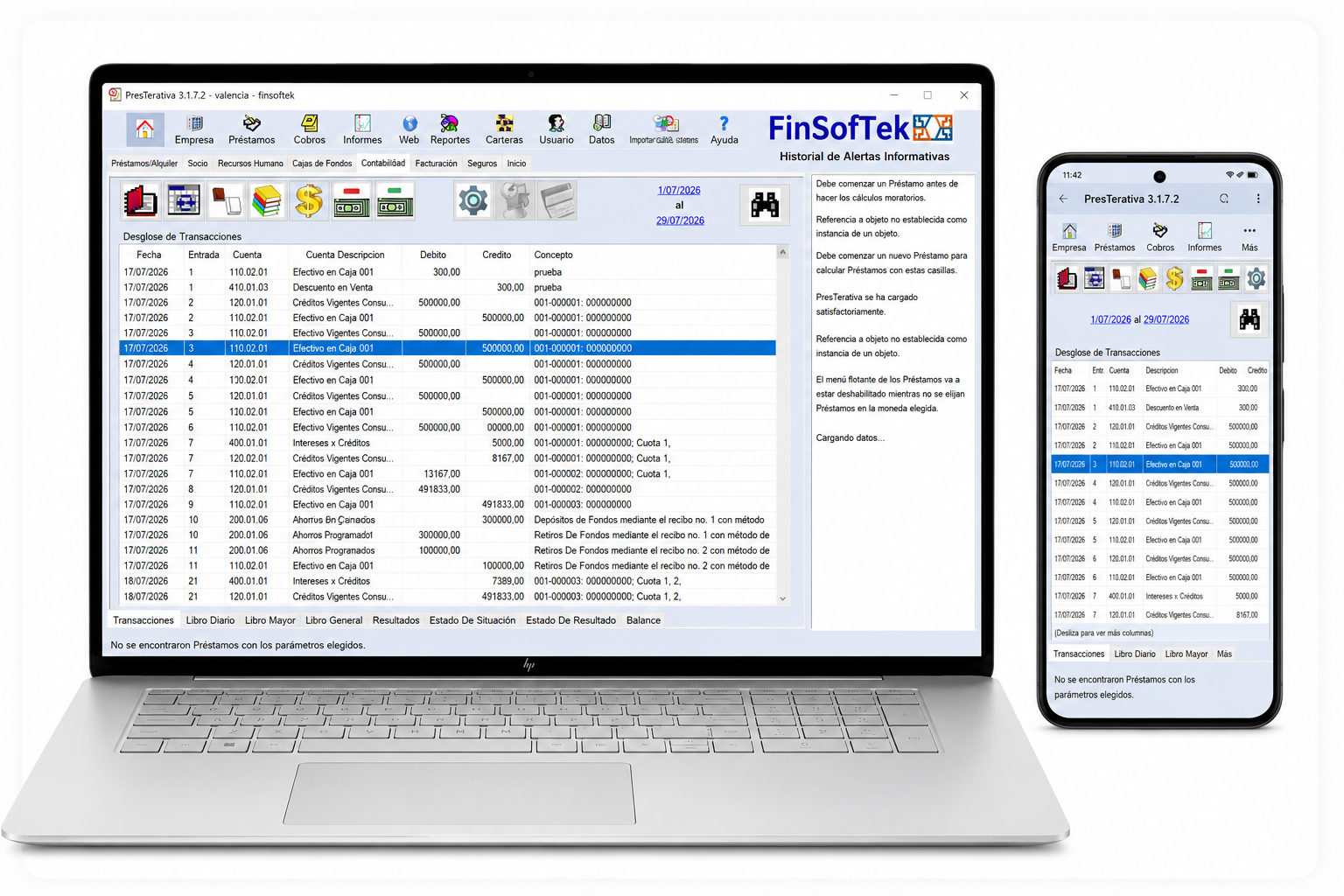Viewport: 1344px width, 896px height.
Task: Select the row 'Intereses x Créditos' with 5000,00
Action: click(447, 443)
